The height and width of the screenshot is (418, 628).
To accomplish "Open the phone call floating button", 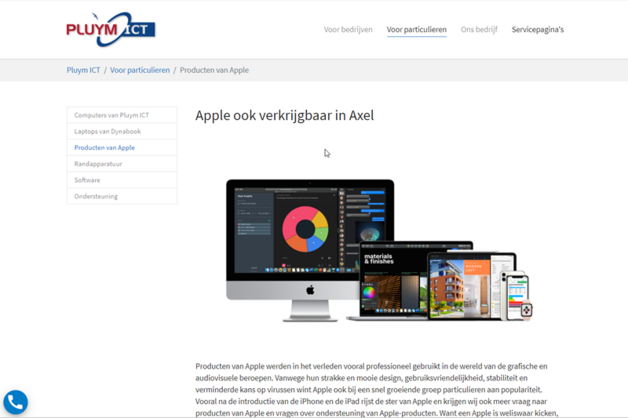I will point(15,402).
